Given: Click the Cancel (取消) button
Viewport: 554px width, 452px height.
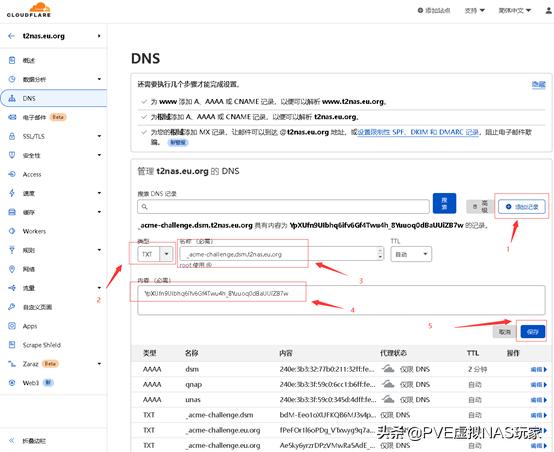Looking at the screenshot, I should tap(505, 332).
